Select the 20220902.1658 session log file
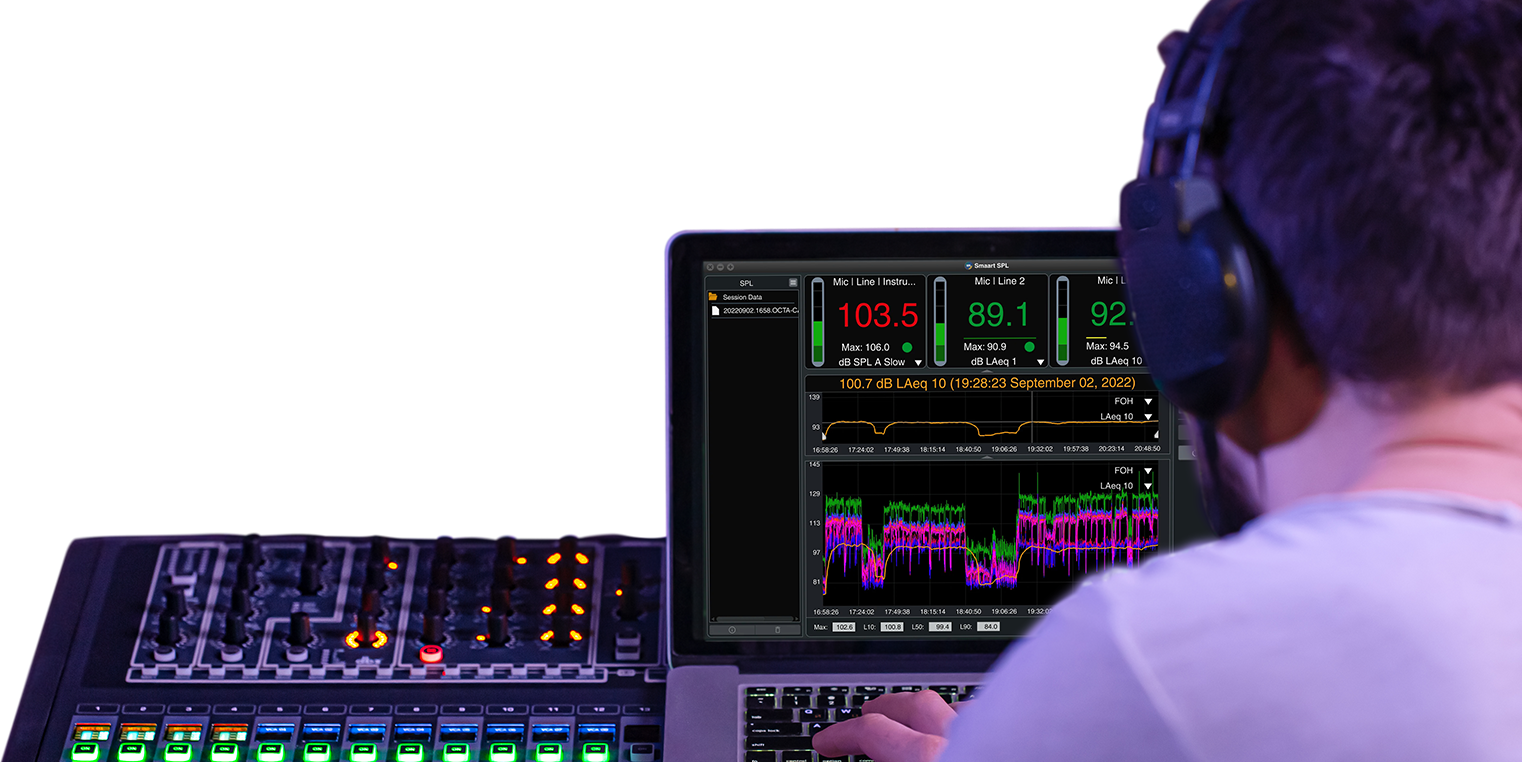The width and height of the screenshot is (1522, 762). (756, 311)
